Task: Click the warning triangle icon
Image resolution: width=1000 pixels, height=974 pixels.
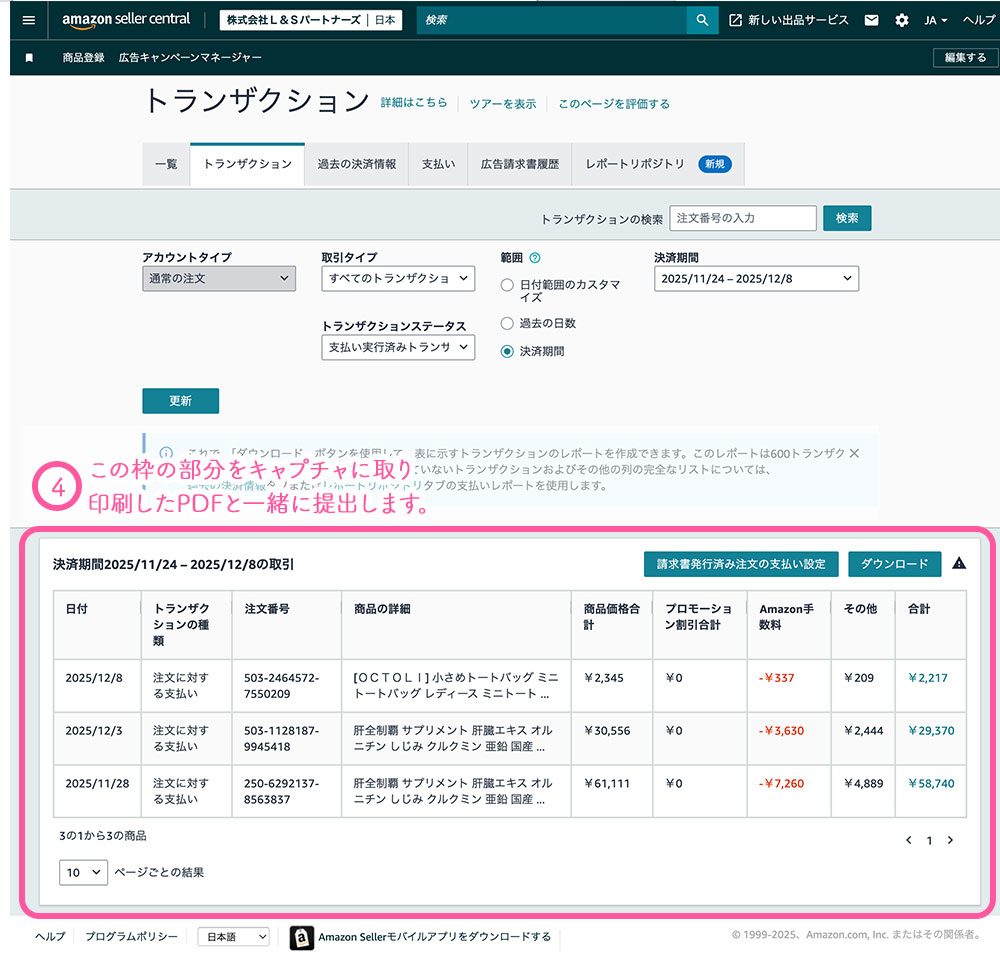Action: [959, 564]
